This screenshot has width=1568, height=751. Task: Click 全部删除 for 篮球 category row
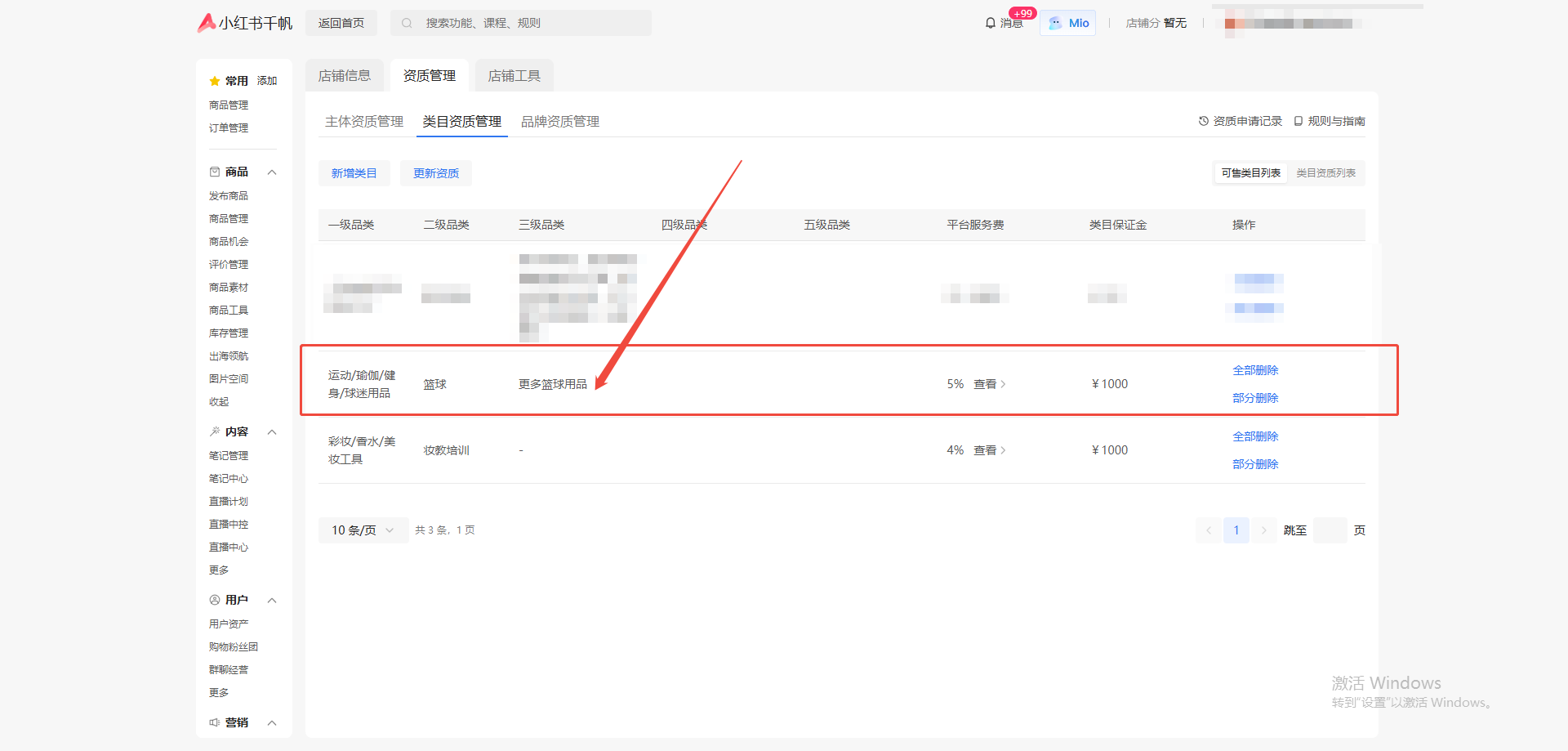click(1256, 371)
